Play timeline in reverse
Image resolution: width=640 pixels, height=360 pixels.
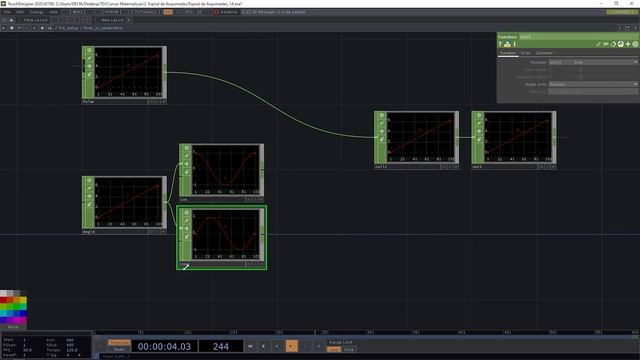pos(277,346)
